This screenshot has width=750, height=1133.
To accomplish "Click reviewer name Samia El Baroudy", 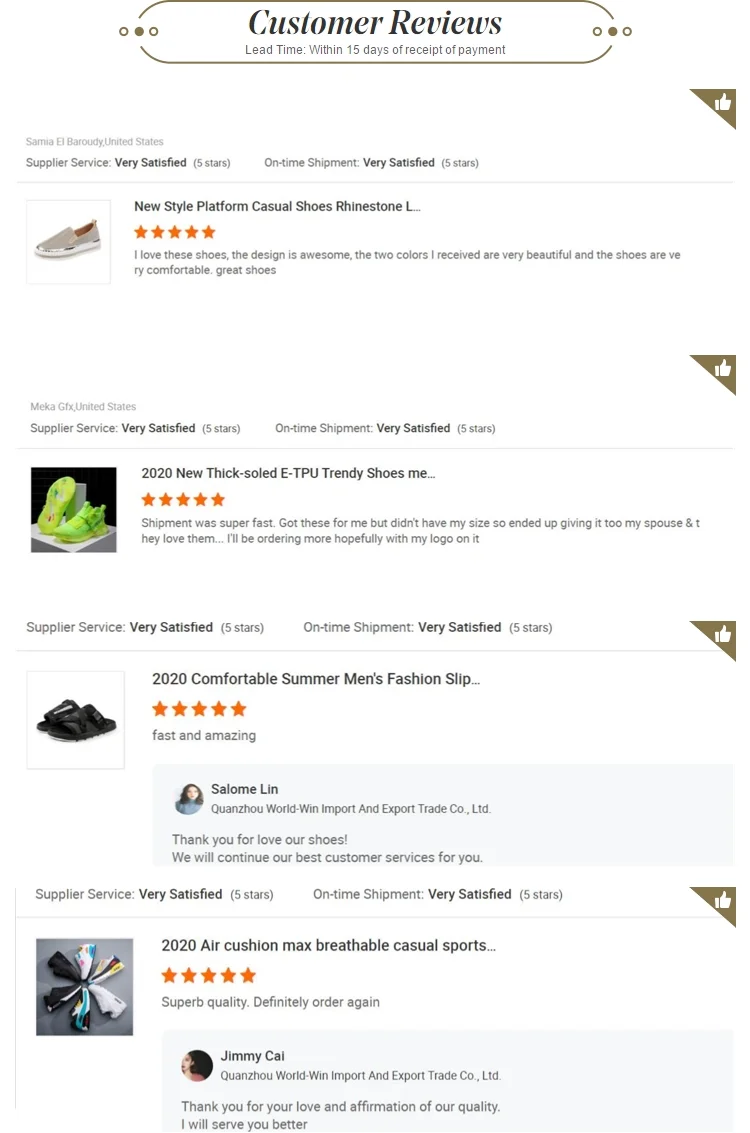I will (64, 142).
